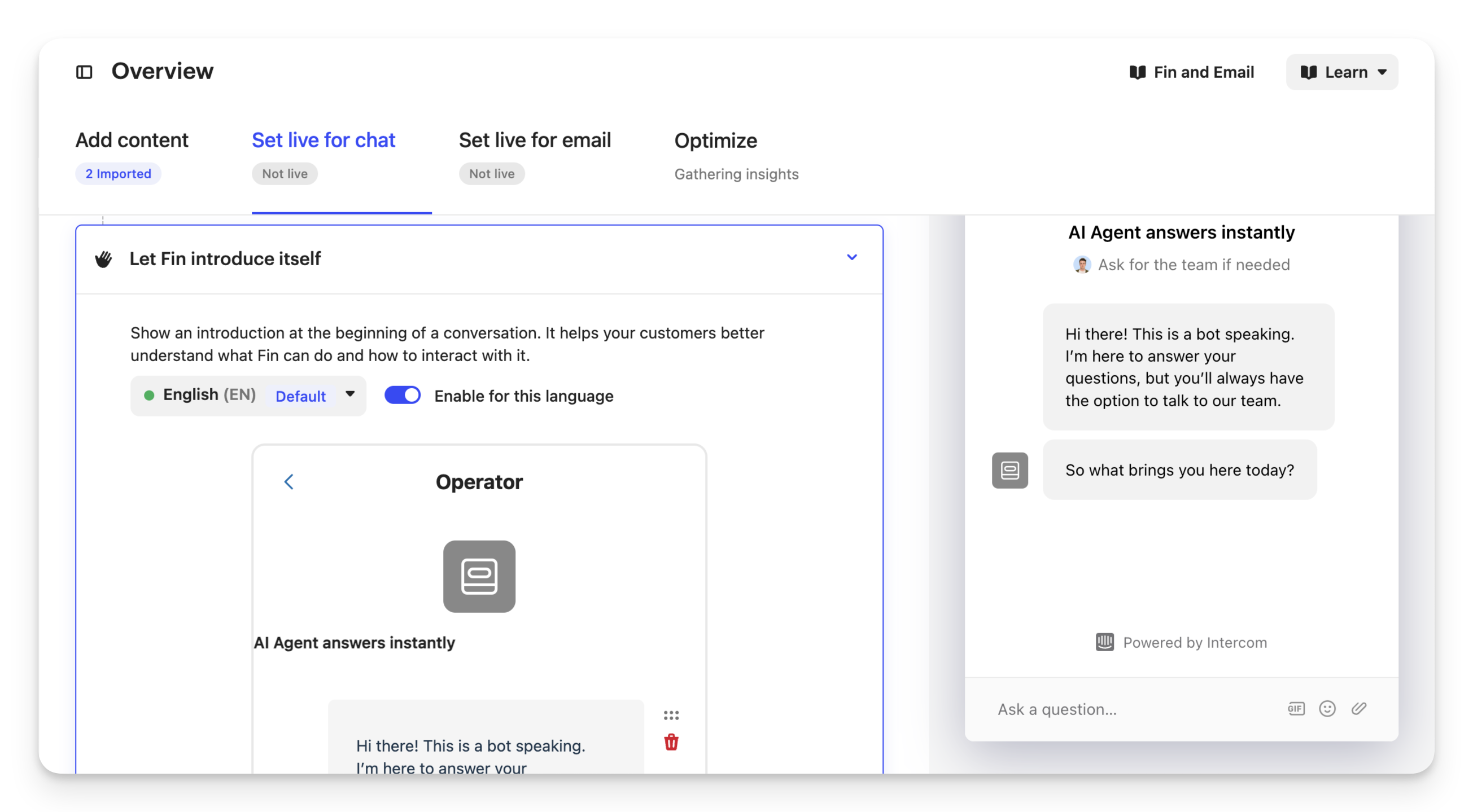Open the emoji picker in messenger

click(1327, 709)
